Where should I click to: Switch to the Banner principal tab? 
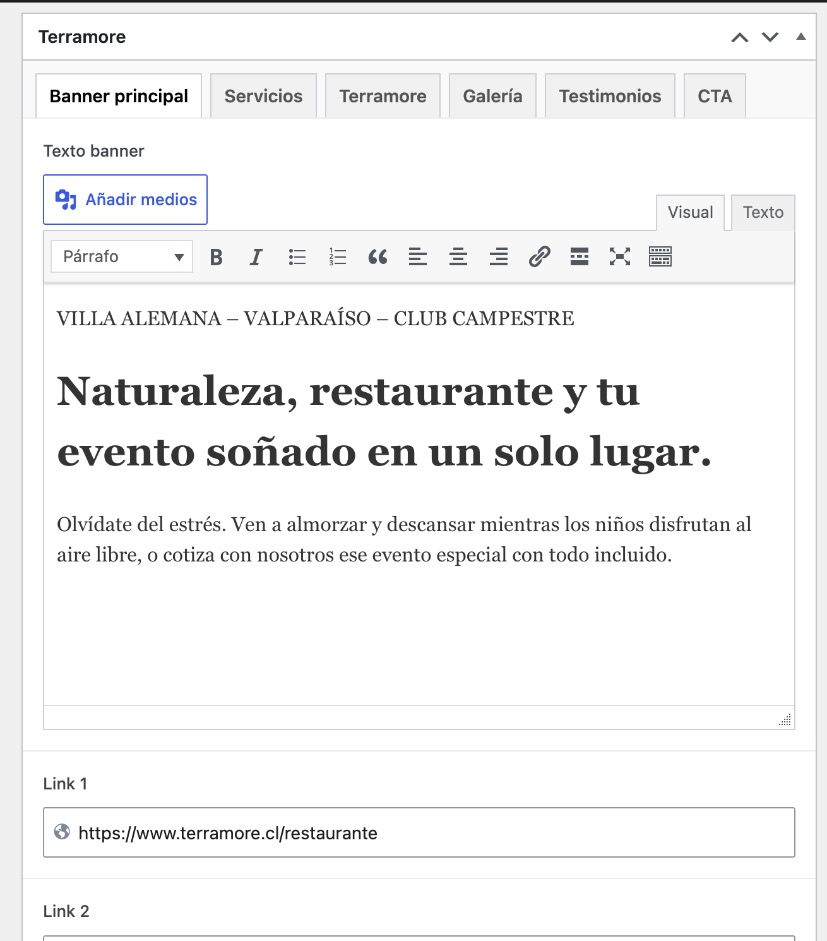click(x=119, y=96)
